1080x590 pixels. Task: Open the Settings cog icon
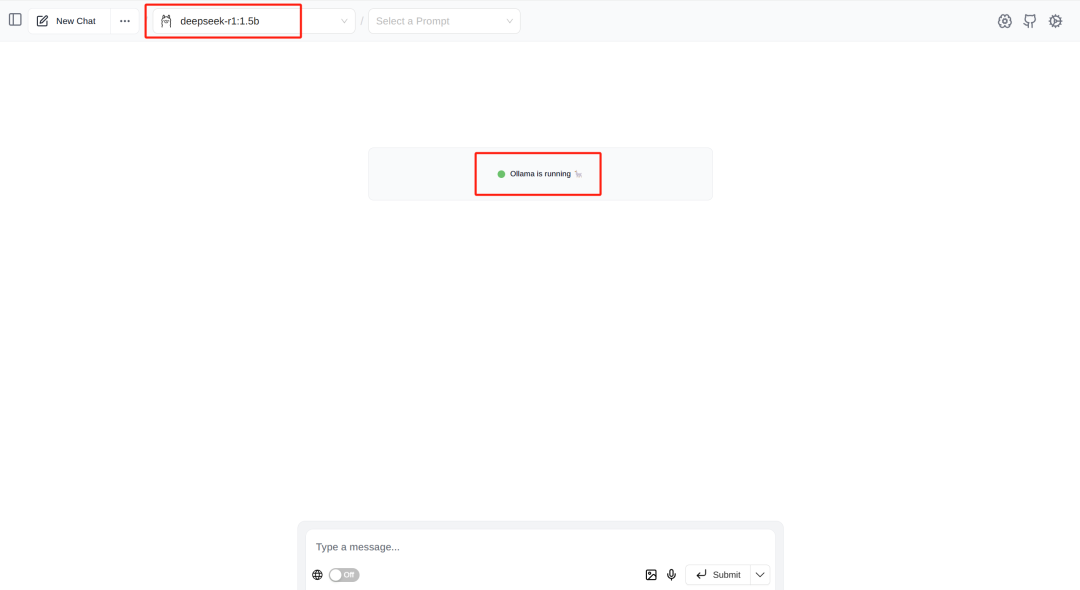pos(1055,21)
